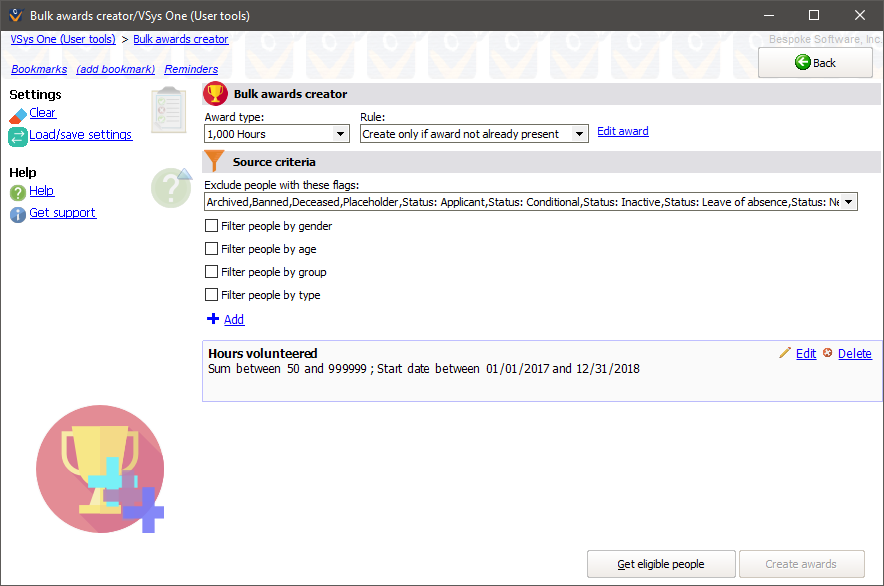Click the pencil icon next to Edit
Screen dimensions: 884x586
point(785,353)
